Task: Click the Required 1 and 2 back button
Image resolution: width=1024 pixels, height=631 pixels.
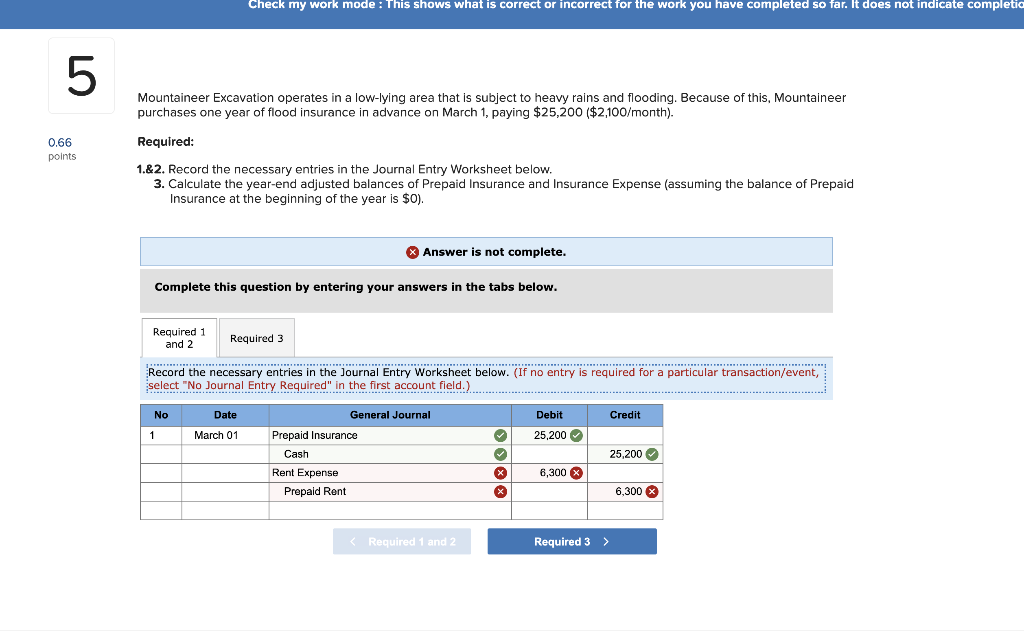Action: (402, 541)
